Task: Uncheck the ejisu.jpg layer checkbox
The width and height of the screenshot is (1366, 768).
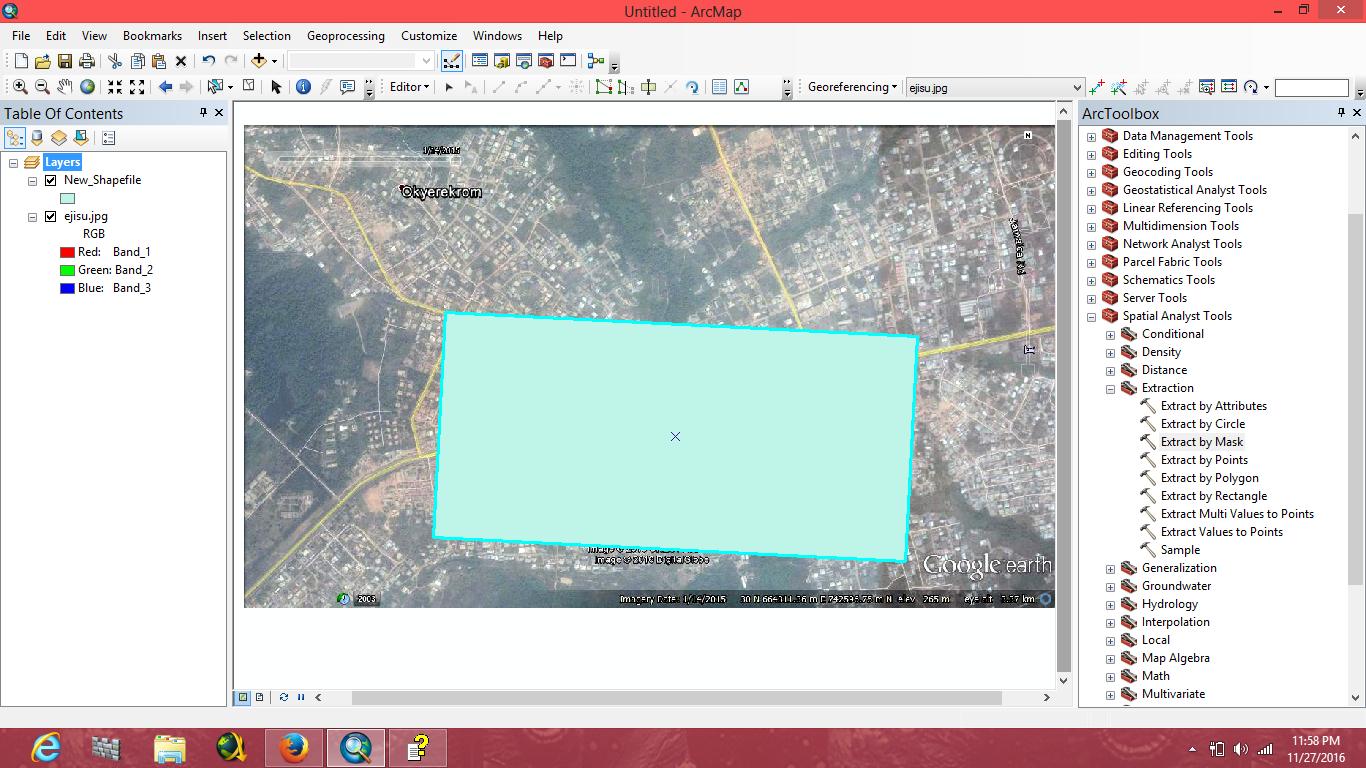Action: pyautogui.click(x=51, y=216)
